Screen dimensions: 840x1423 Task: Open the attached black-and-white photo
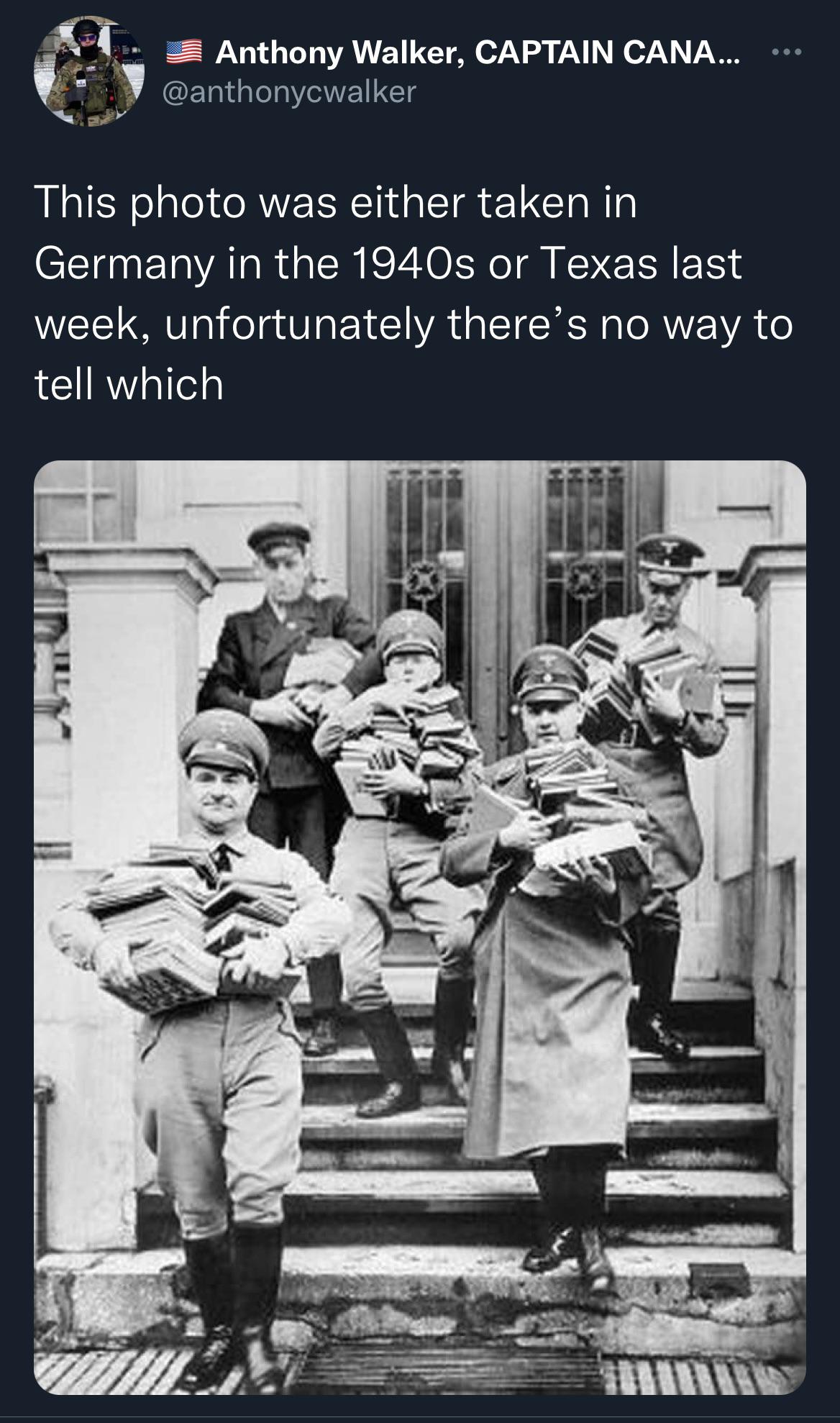pos(420,927)
